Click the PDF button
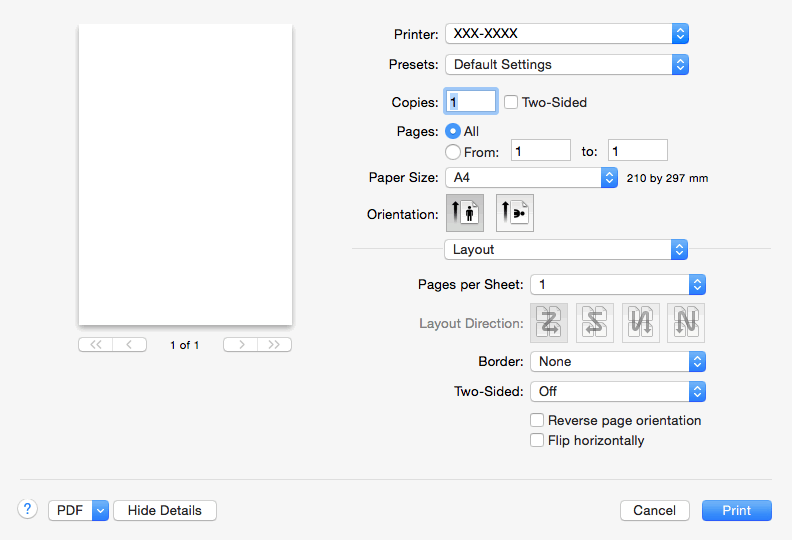This screenshot has height=540, width=792. [x=70, y=511]
